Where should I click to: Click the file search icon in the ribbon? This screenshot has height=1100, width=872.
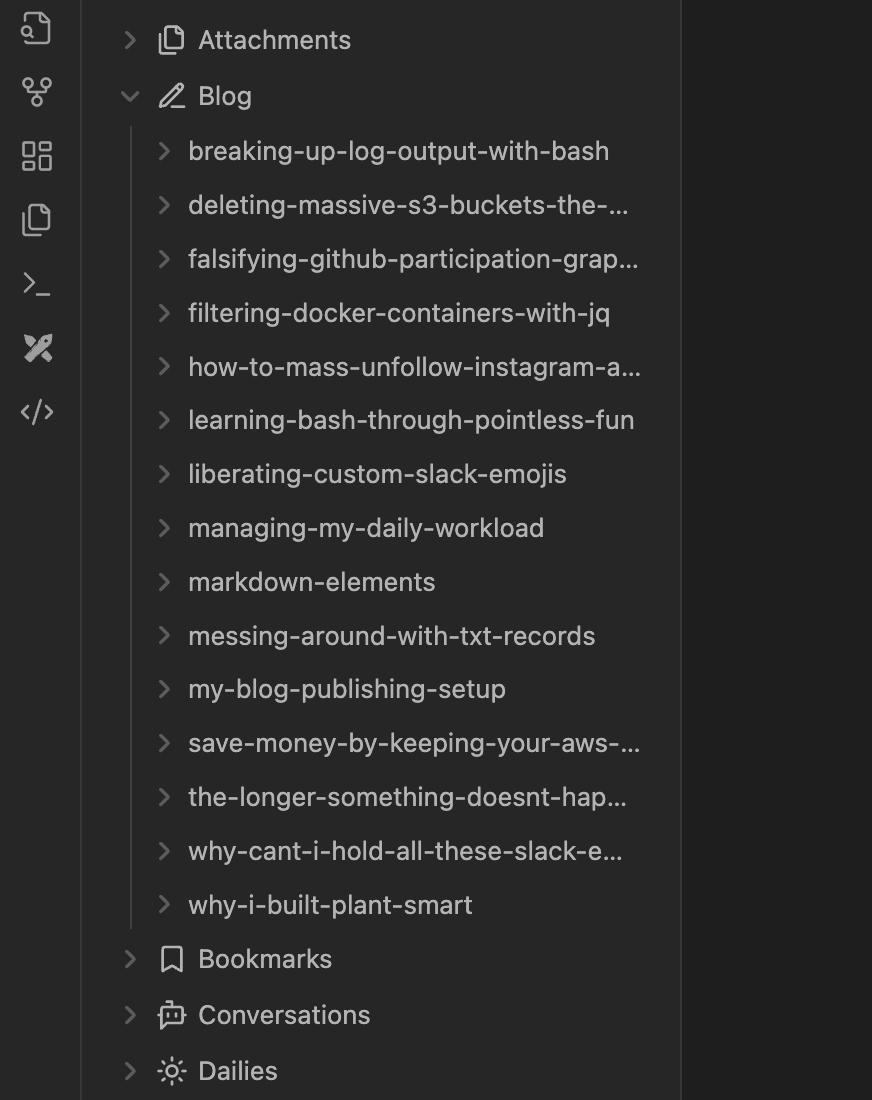click(37, 29)
